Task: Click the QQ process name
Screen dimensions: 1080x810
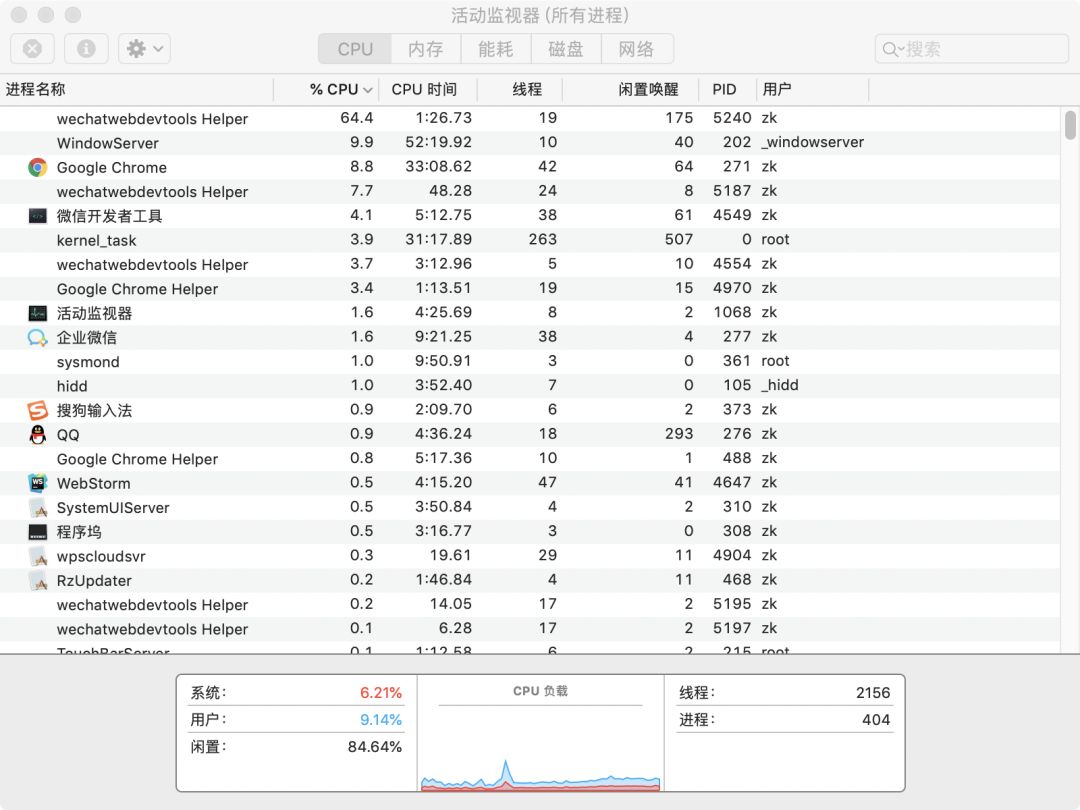Action: pos(68,435)
